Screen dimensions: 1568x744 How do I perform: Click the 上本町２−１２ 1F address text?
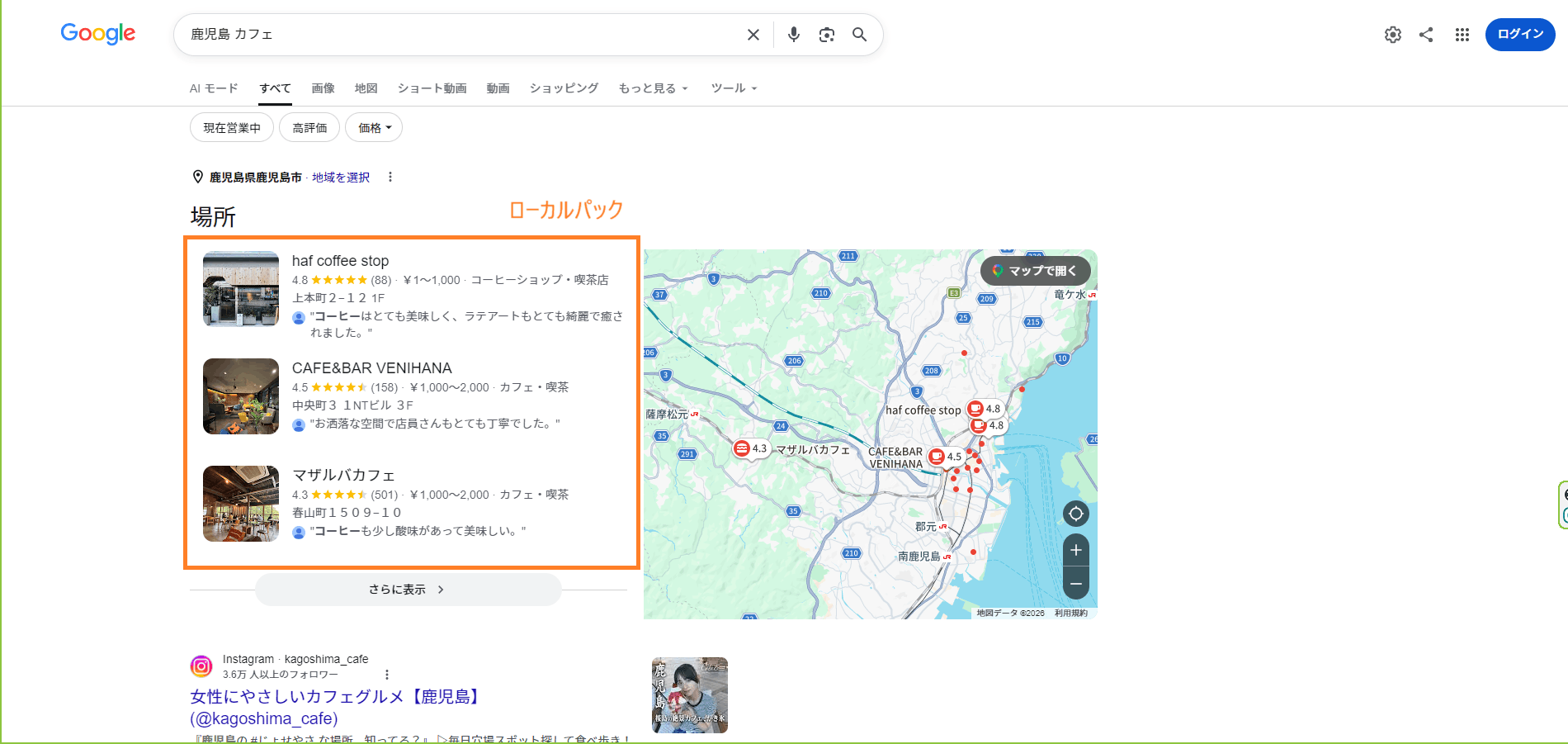coord(338,298)
